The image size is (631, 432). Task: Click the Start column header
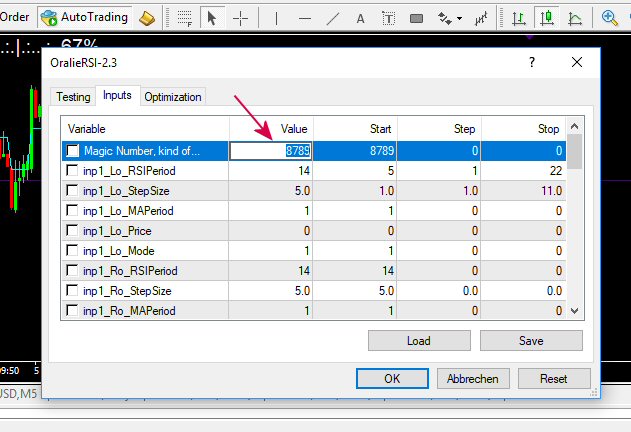[355, 129]
